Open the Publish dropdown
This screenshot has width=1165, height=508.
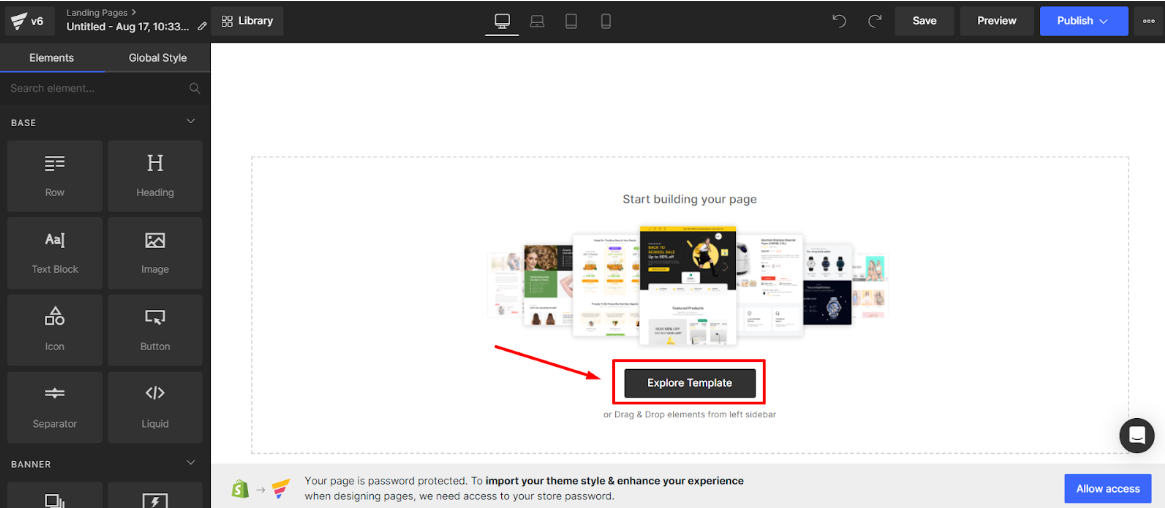(x=1083, y=21)
